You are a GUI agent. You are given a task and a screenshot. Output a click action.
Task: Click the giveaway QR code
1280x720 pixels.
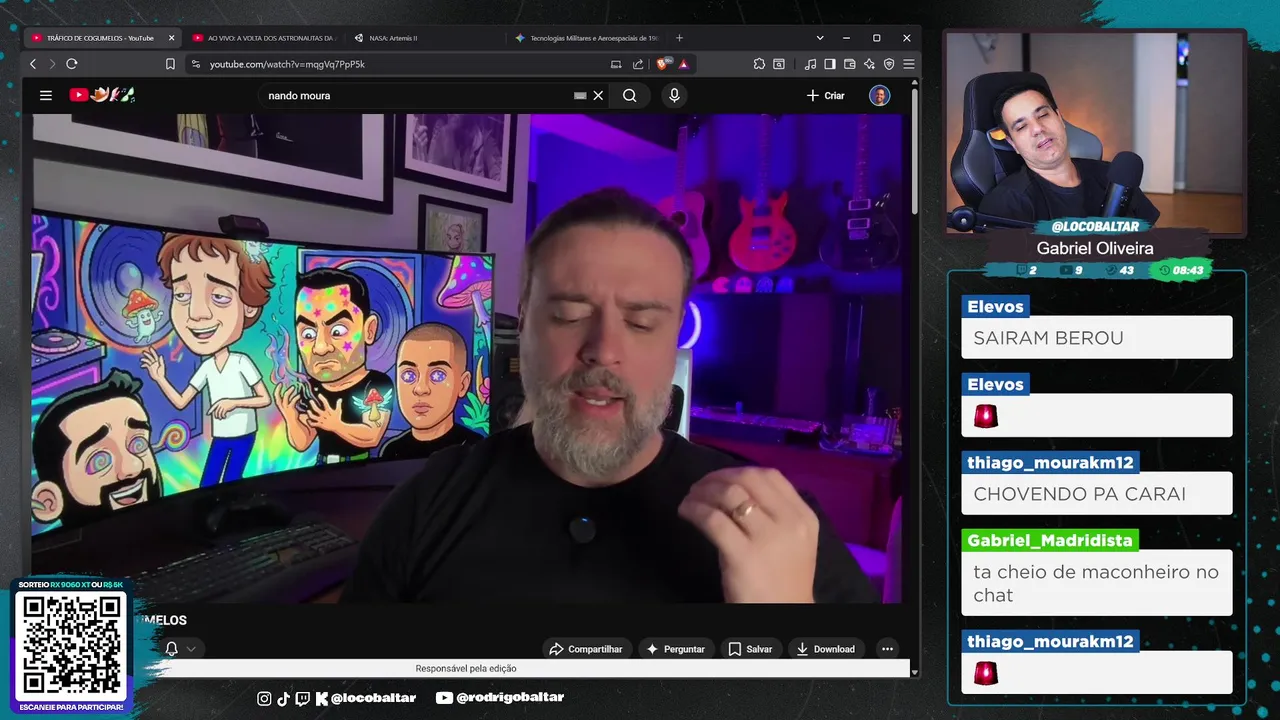point(70,645)
